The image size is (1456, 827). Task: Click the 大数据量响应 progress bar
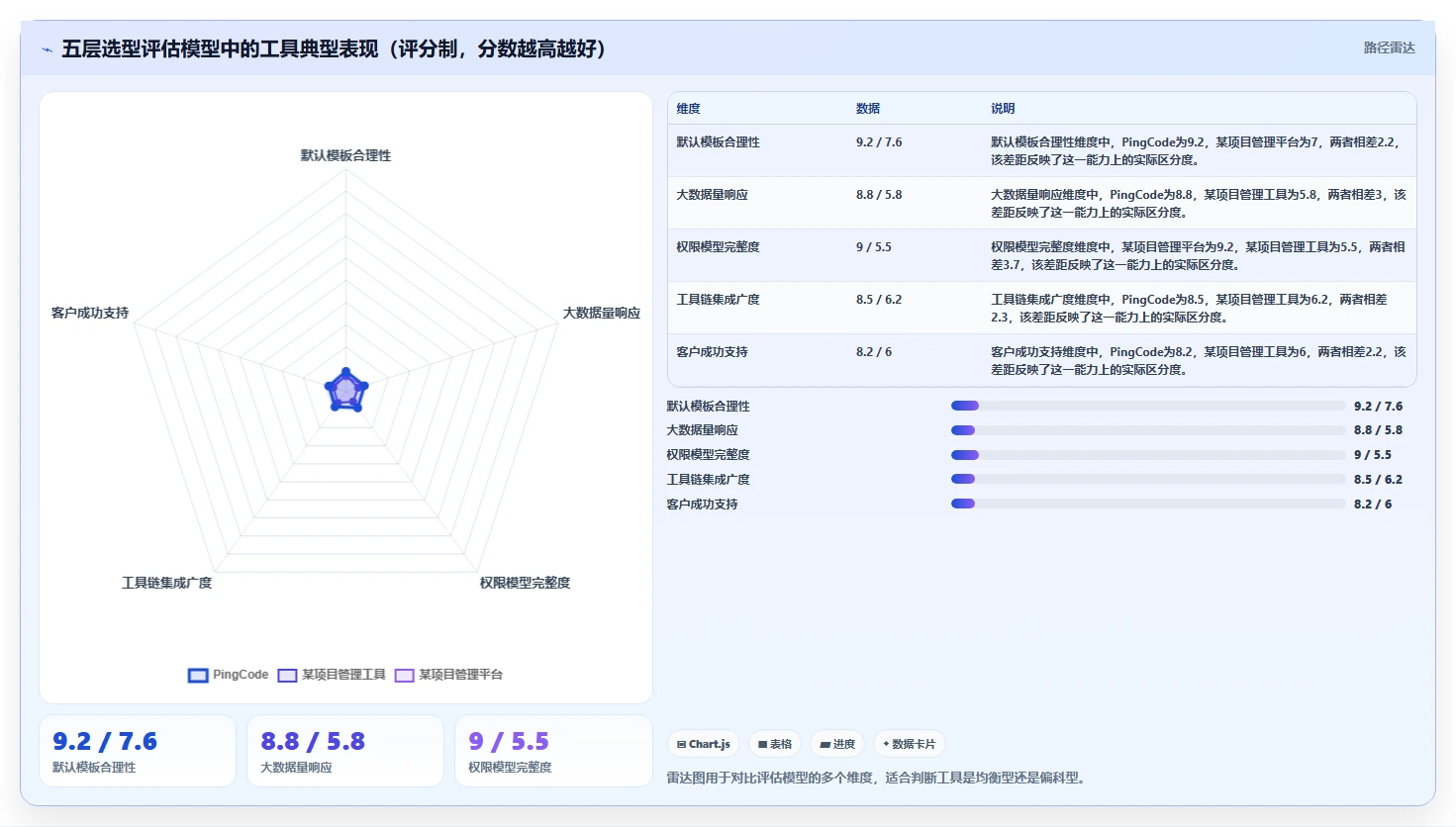point(1148,430)
